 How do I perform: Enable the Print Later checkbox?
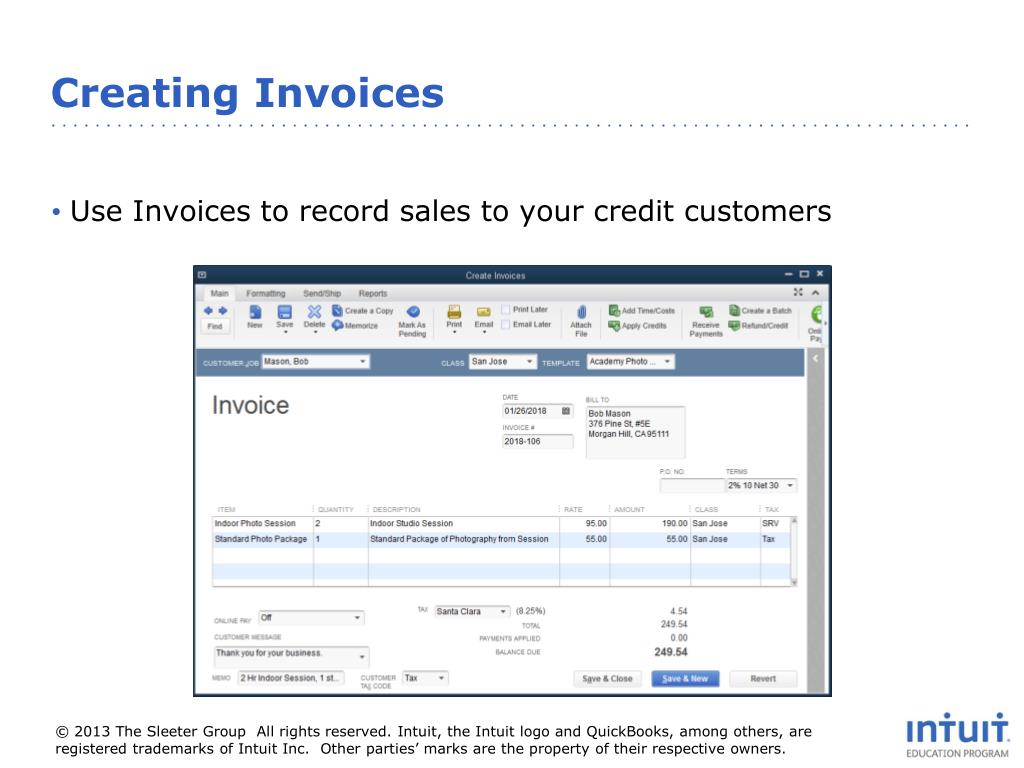click(x=505, y=310)
